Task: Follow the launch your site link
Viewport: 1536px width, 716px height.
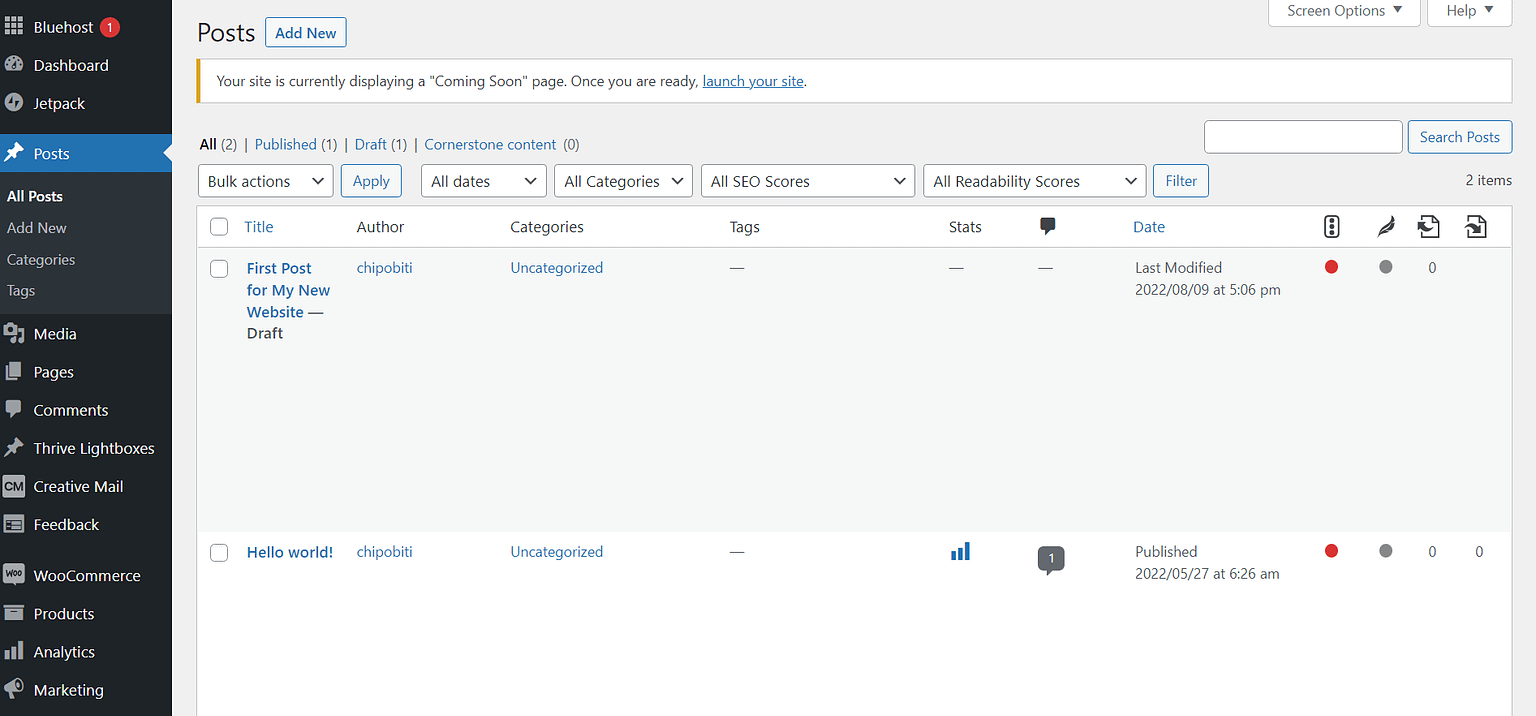Action: point(752,80)
